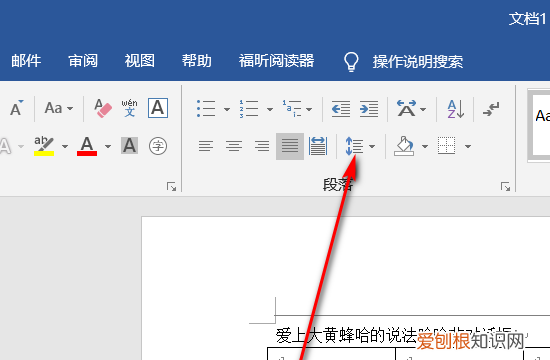
Task: Expand the highlight color dropdown arrow
Action: pos(65,146)
